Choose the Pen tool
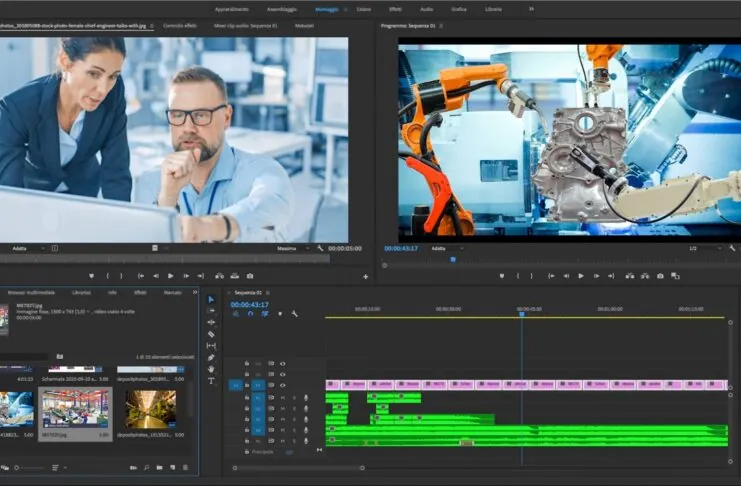 pos(211,357)
